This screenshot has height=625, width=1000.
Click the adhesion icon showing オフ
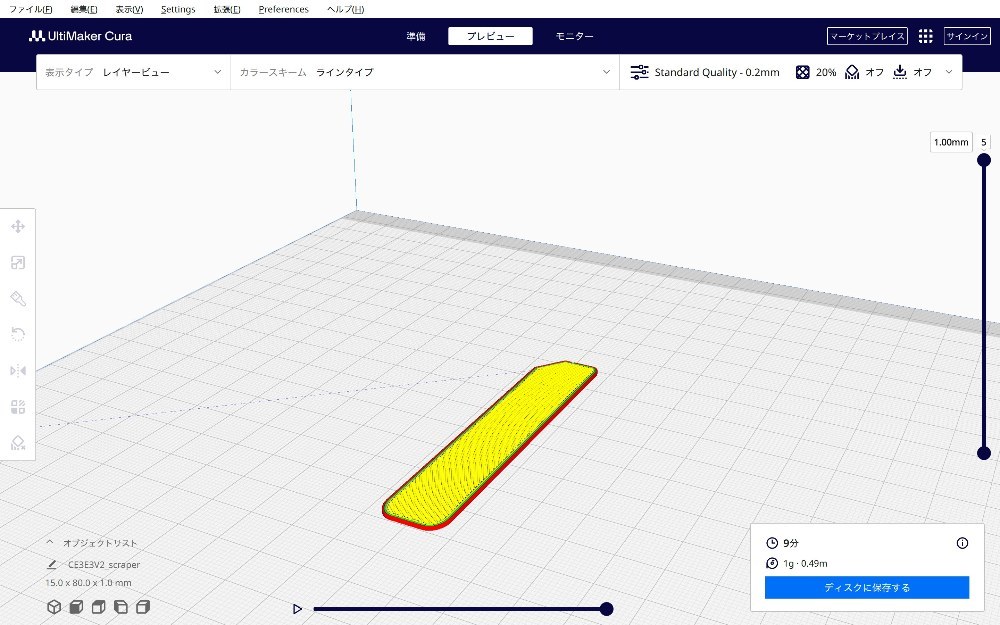[x=899, y=71]
